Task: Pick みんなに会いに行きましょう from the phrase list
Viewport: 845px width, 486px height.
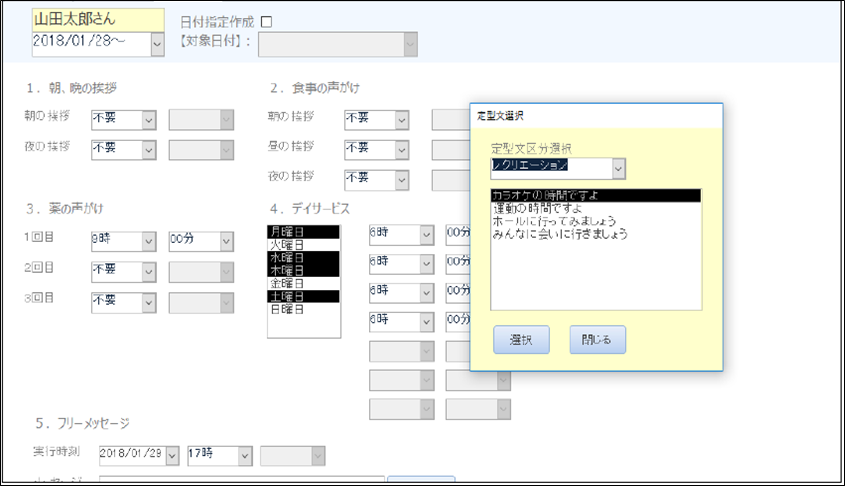Action: point(559,234)
